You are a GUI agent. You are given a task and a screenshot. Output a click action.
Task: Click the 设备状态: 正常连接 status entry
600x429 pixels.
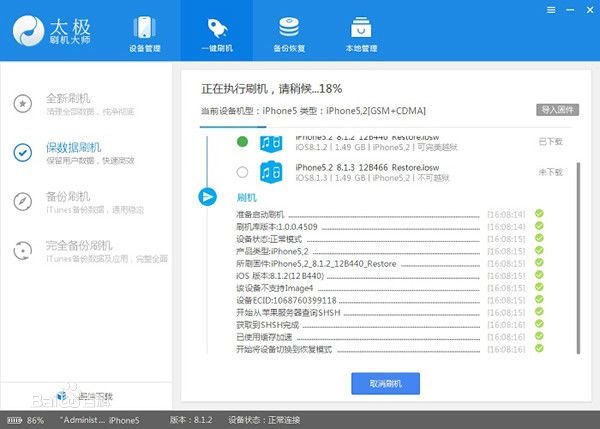tap(264, 420)
